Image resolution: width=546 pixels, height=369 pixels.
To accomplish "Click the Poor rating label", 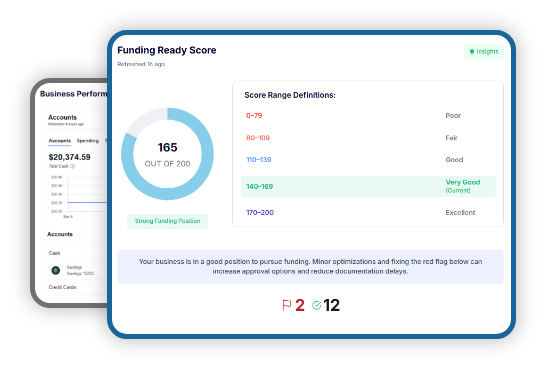I will tap(453, 116).
